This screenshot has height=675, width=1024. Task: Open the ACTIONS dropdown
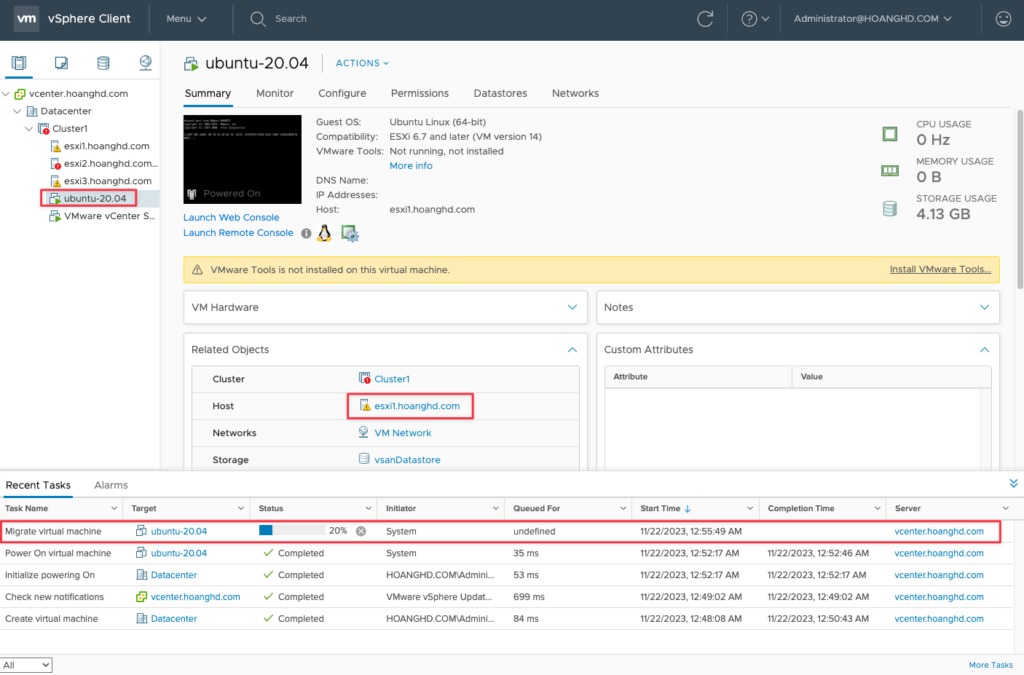[362, 63]
